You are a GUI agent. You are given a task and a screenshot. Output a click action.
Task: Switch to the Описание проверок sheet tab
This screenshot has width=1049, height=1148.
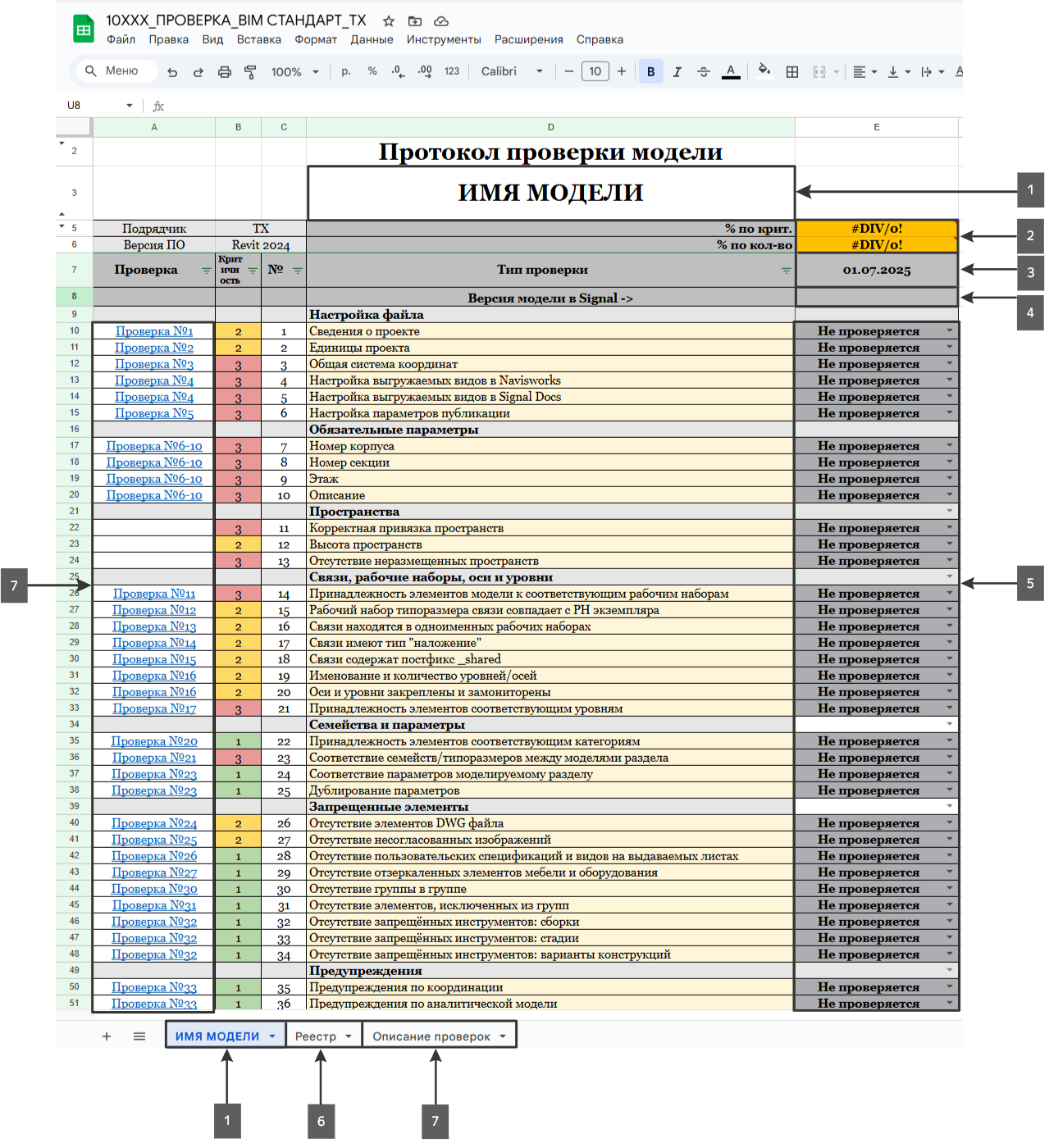[x=431, y=1036]
